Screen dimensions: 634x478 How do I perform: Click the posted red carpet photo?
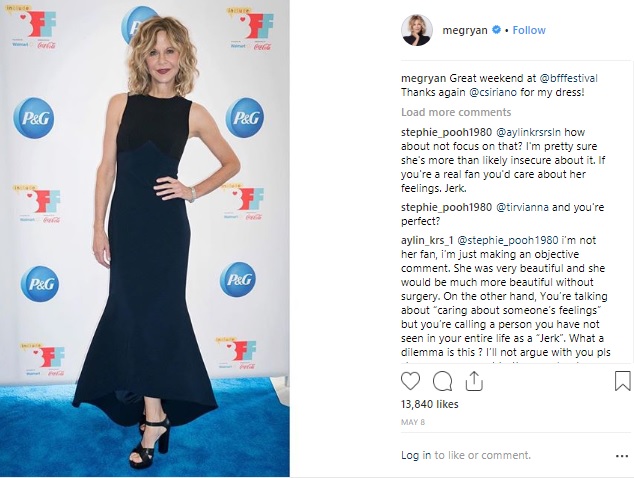(x=144, y=238)
